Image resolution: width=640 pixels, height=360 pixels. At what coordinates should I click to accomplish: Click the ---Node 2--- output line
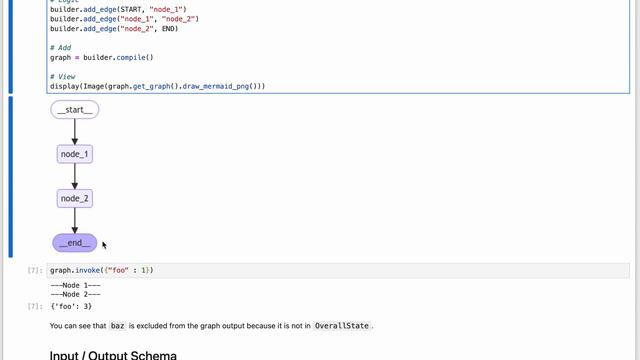76,294
